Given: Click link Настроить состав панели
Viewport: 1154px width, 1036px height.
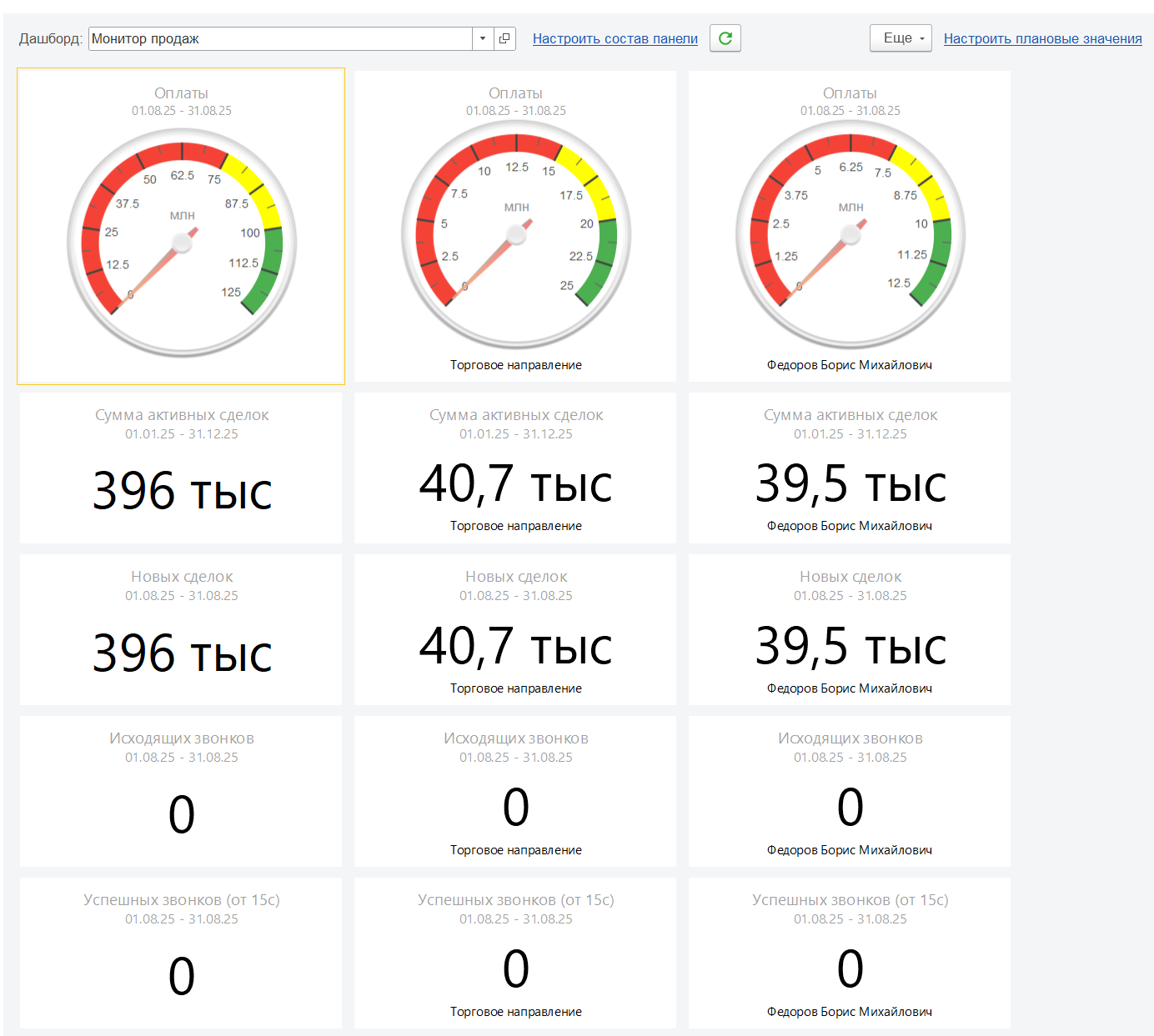Looking at the screenshot, I should 615,38.
